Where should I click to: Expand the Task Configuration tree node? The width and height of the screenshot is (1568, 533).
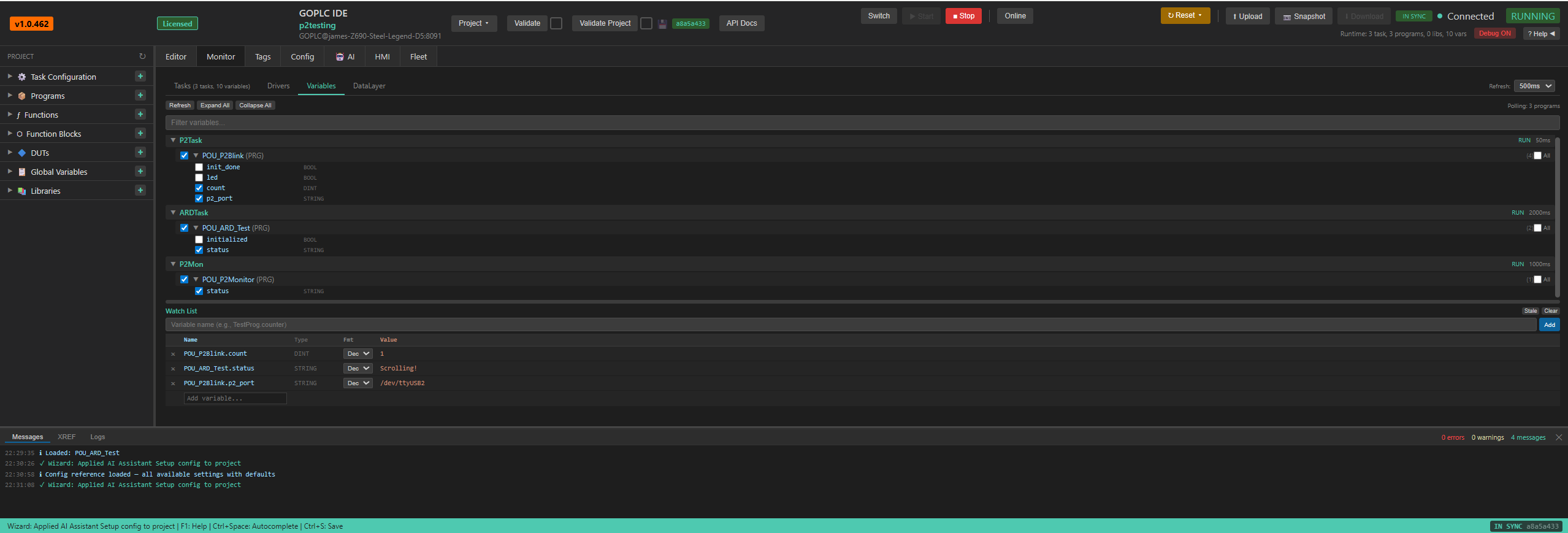pyautogui.click(x=10, y=77)
